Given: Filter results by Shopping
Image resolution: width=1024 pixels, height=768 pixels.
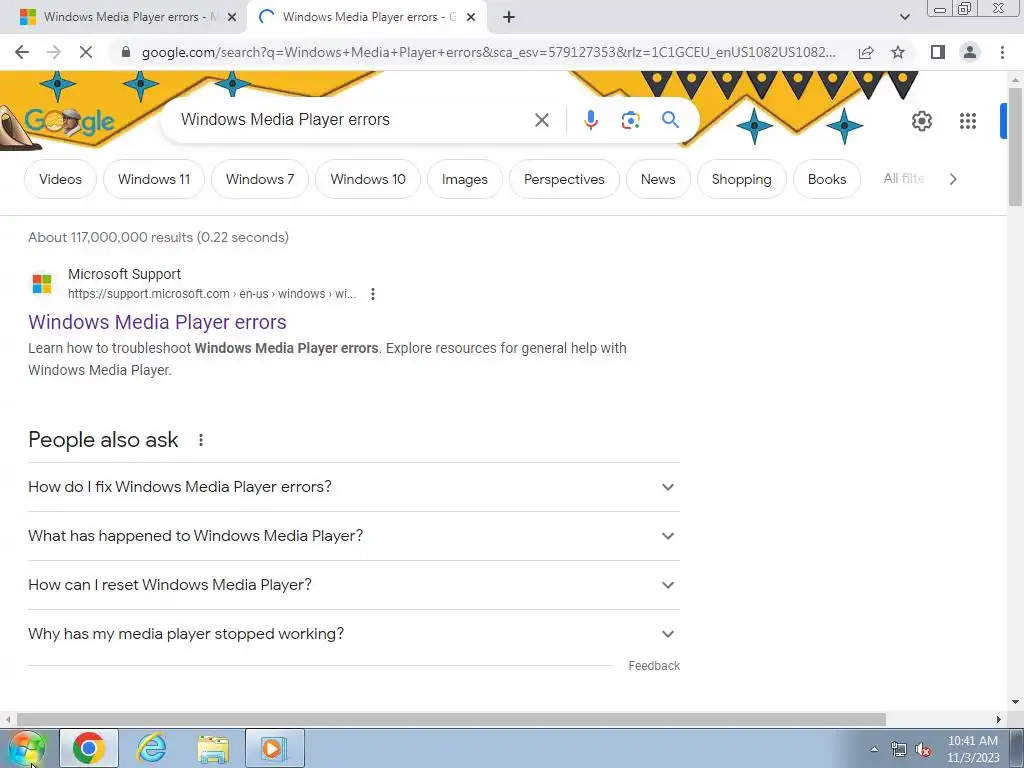Looking at the screenshot, I should [741, 179].
